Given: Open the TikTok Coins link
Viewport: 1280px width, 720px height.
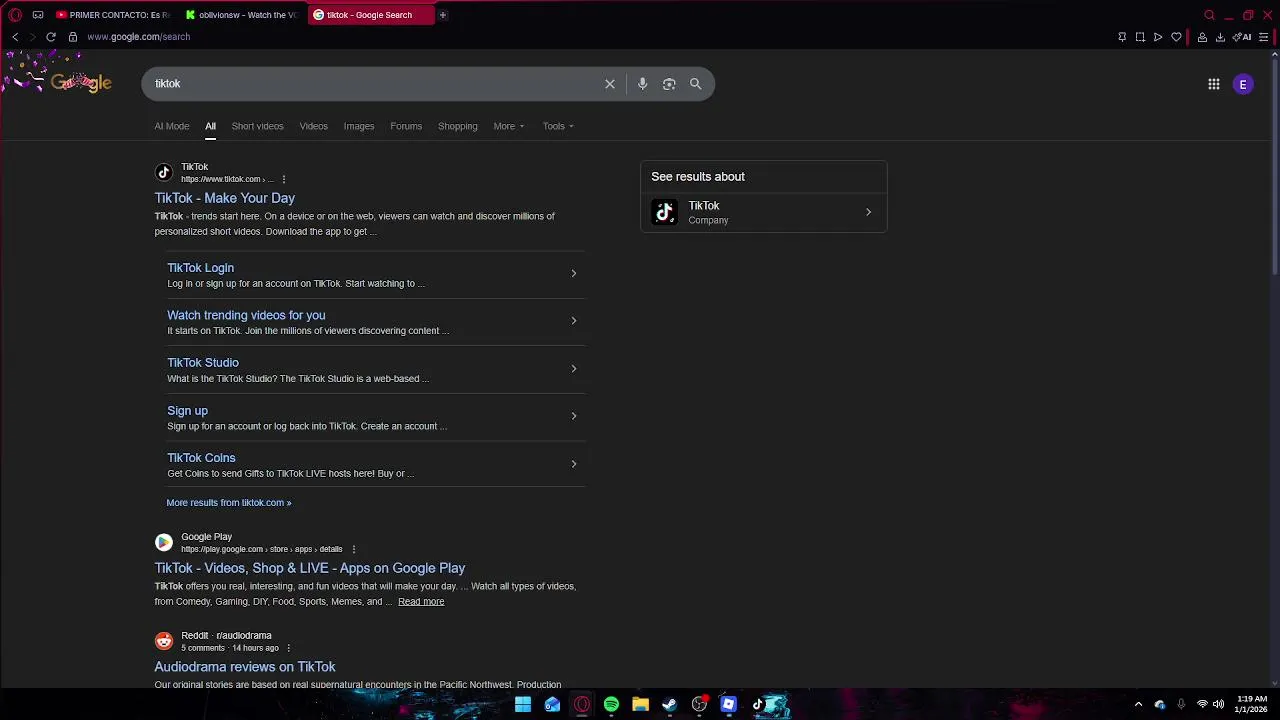Looking at the screenshot, I should pyautogui.click(x=201, y=458).
